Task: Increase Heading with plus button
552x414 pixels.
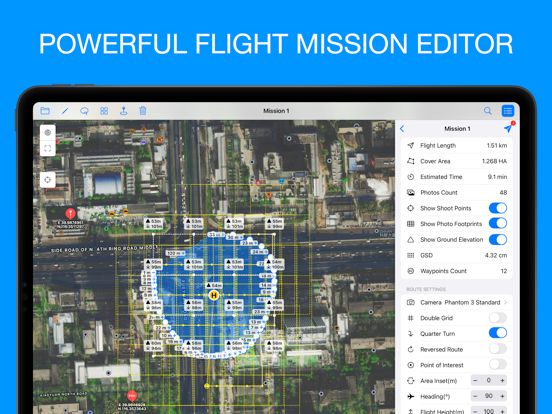Action: coord(502,396)
